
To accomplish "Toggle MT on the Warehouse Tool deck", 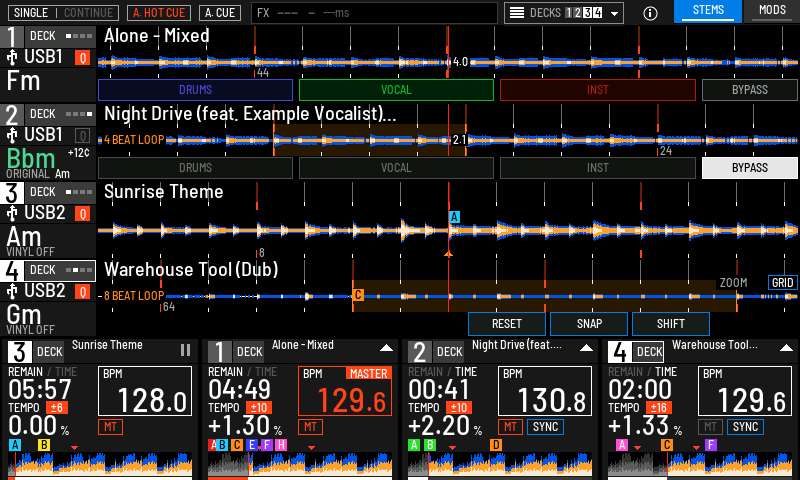I will (x=710, y=427).
